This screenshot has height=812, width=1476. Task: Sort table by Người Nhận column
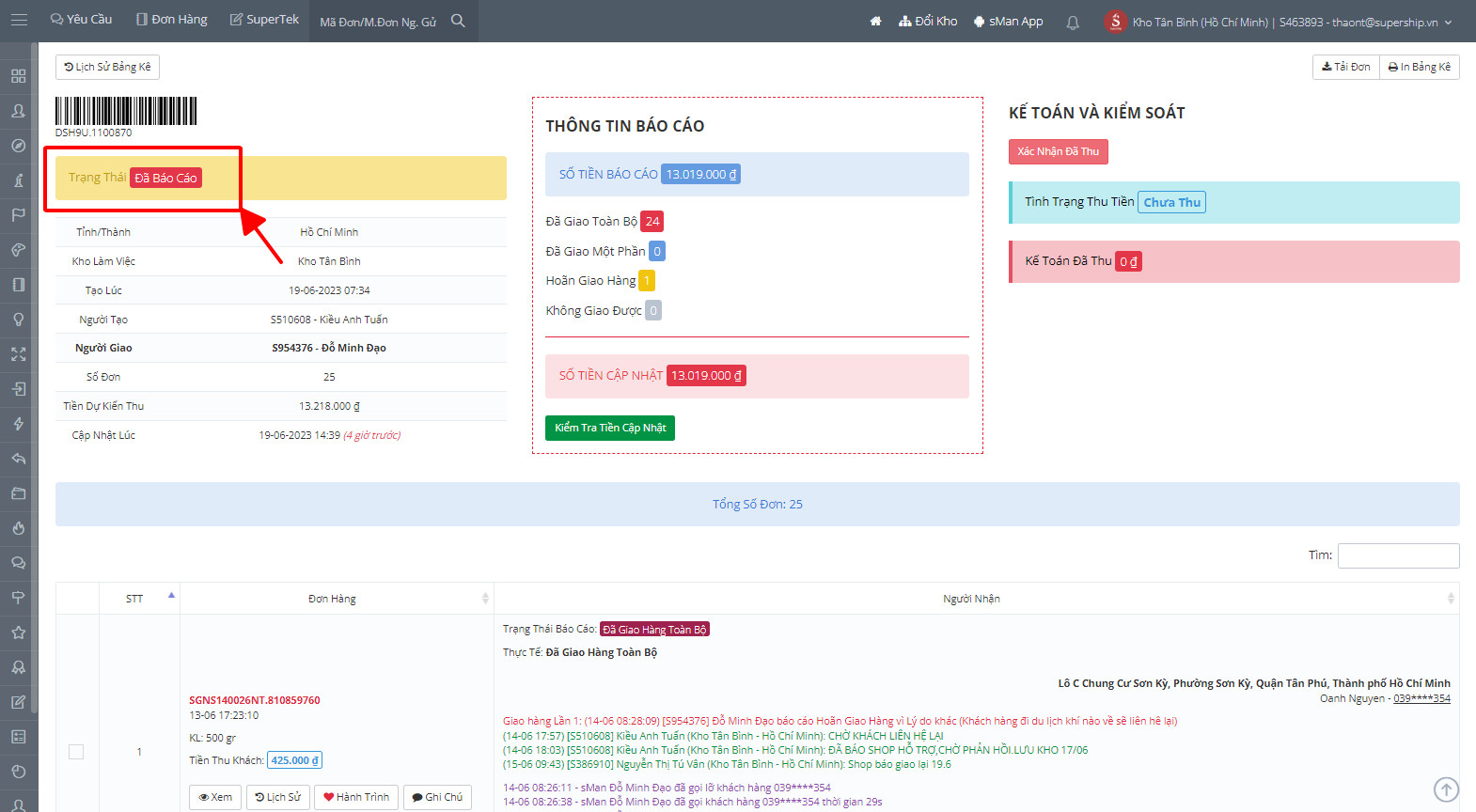tap(977, 599)
